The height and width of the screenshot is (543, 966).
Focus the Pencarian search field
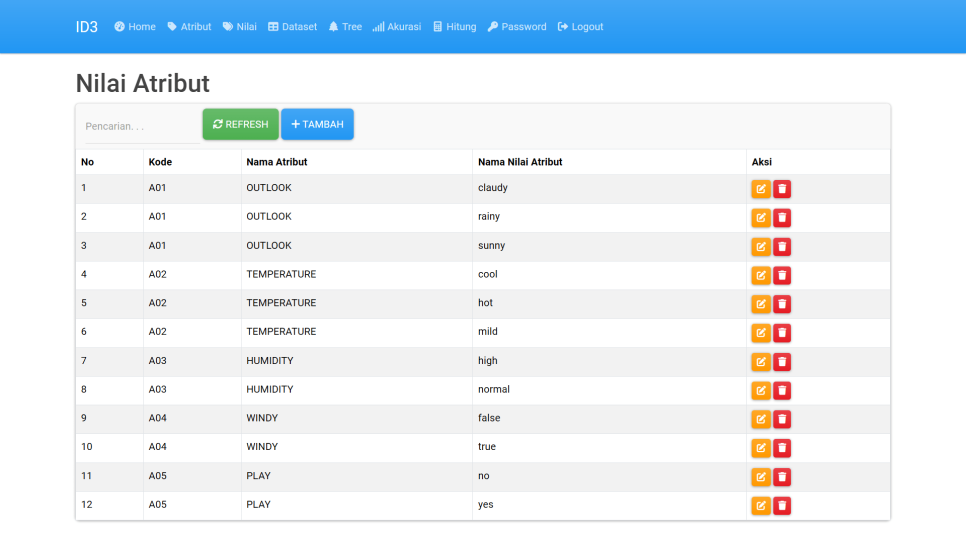click(x=138, y=127)
